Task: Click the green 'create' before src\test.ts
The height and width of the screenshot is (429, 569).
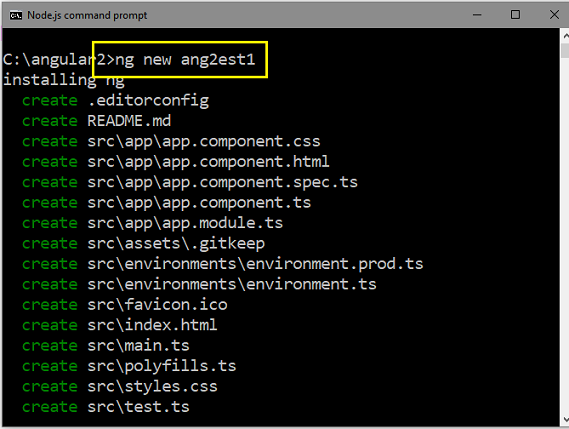Action: [50, 407]
